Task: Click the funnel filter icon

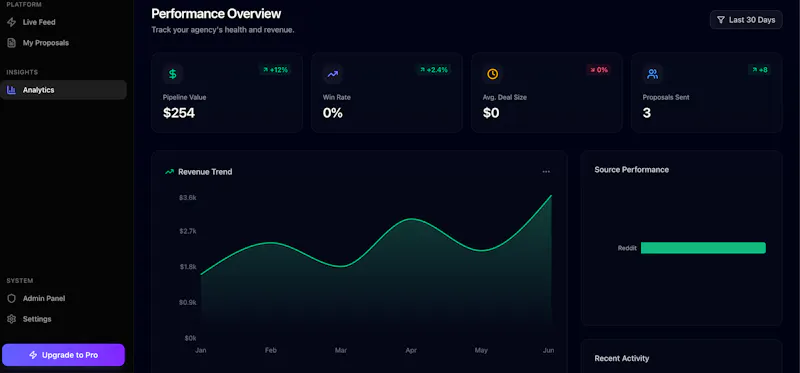Action: pos(720,20)
